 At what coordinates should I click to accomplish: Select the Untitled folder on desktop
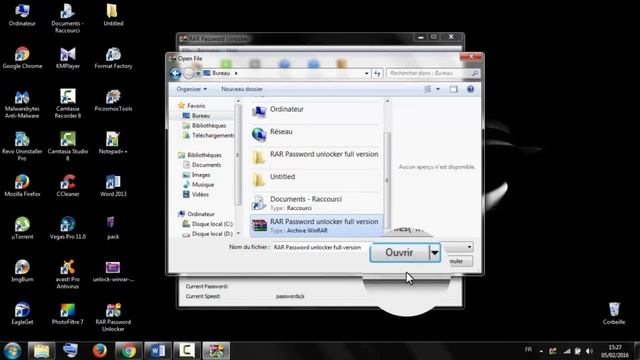[113, 15]
